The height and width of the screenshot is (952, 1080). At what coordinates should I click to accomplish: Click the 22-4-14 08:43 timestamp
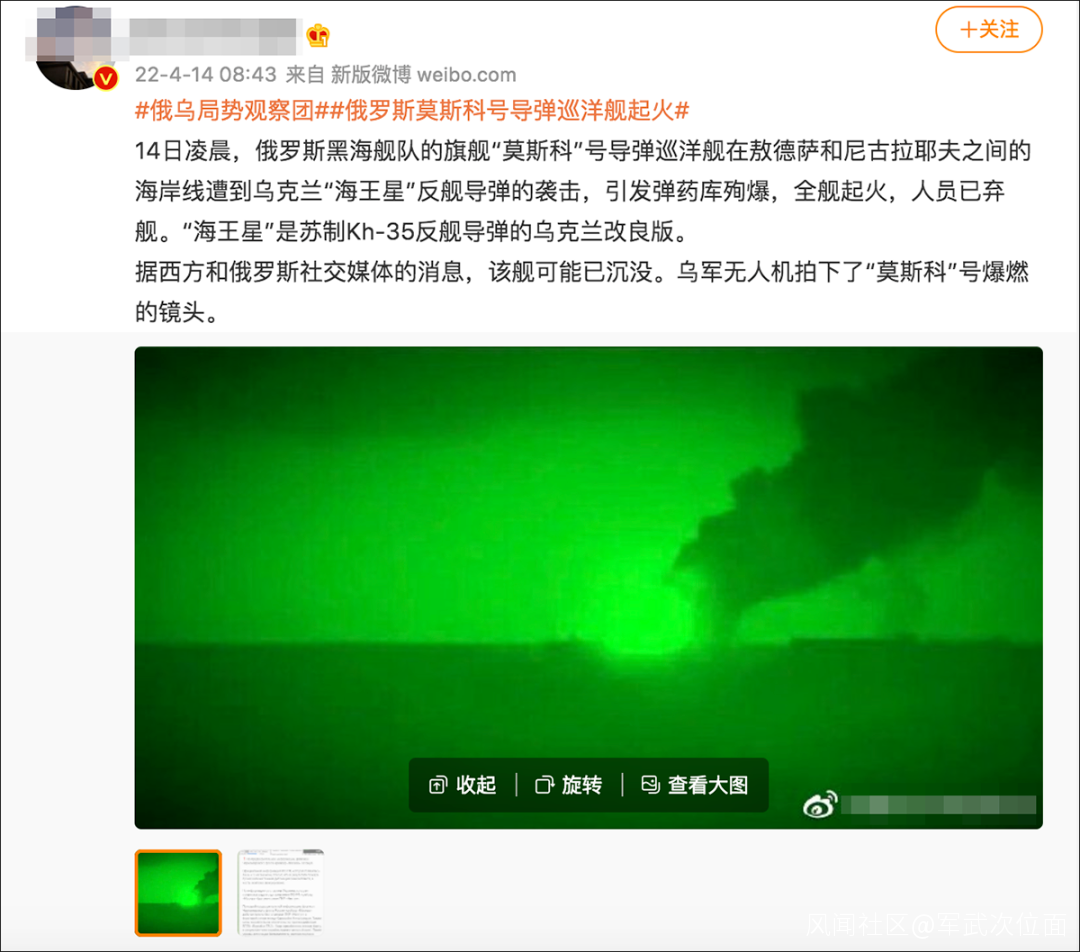point(205,74)
